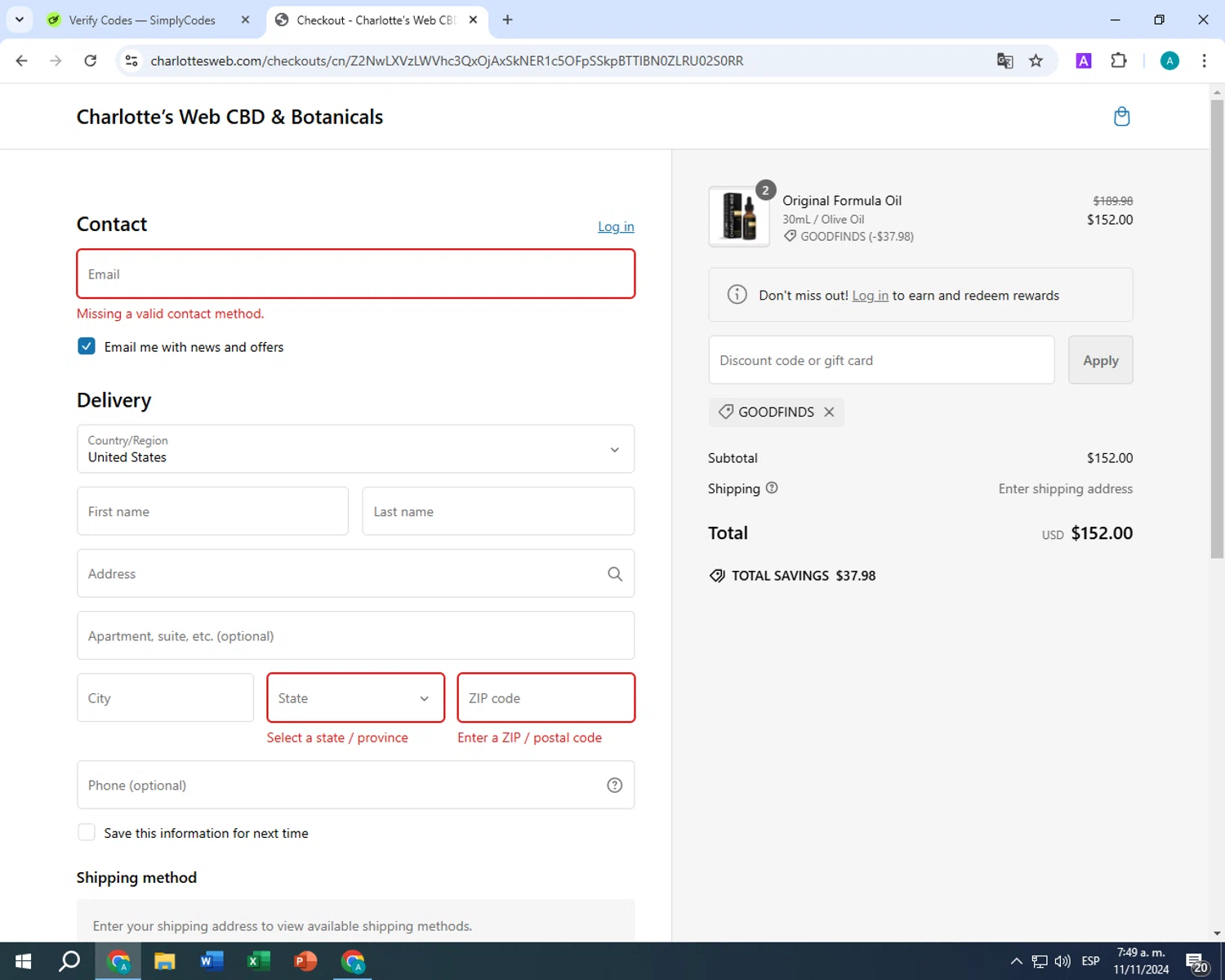
Task: Open the tab search dropdown arrow
Action: click(x=20, y=20)
